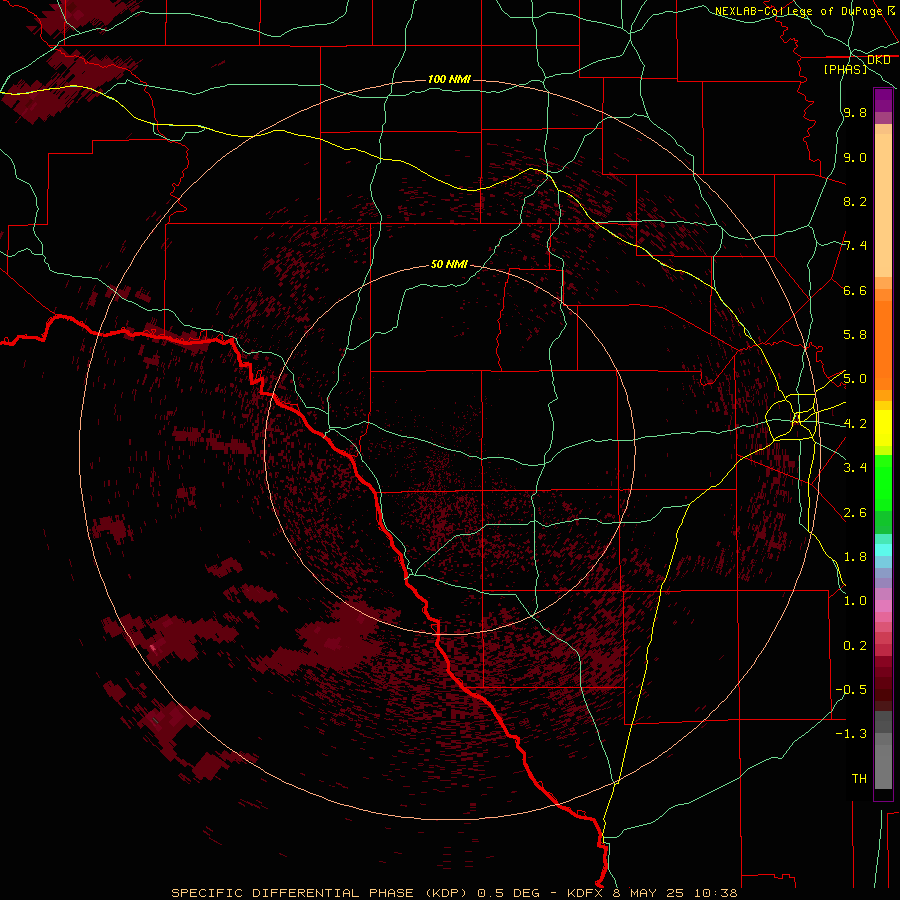900x900 pixels.
Task: Click the 0.2 value on color scale
Action: pyautogui.click(x=855, y=646)
